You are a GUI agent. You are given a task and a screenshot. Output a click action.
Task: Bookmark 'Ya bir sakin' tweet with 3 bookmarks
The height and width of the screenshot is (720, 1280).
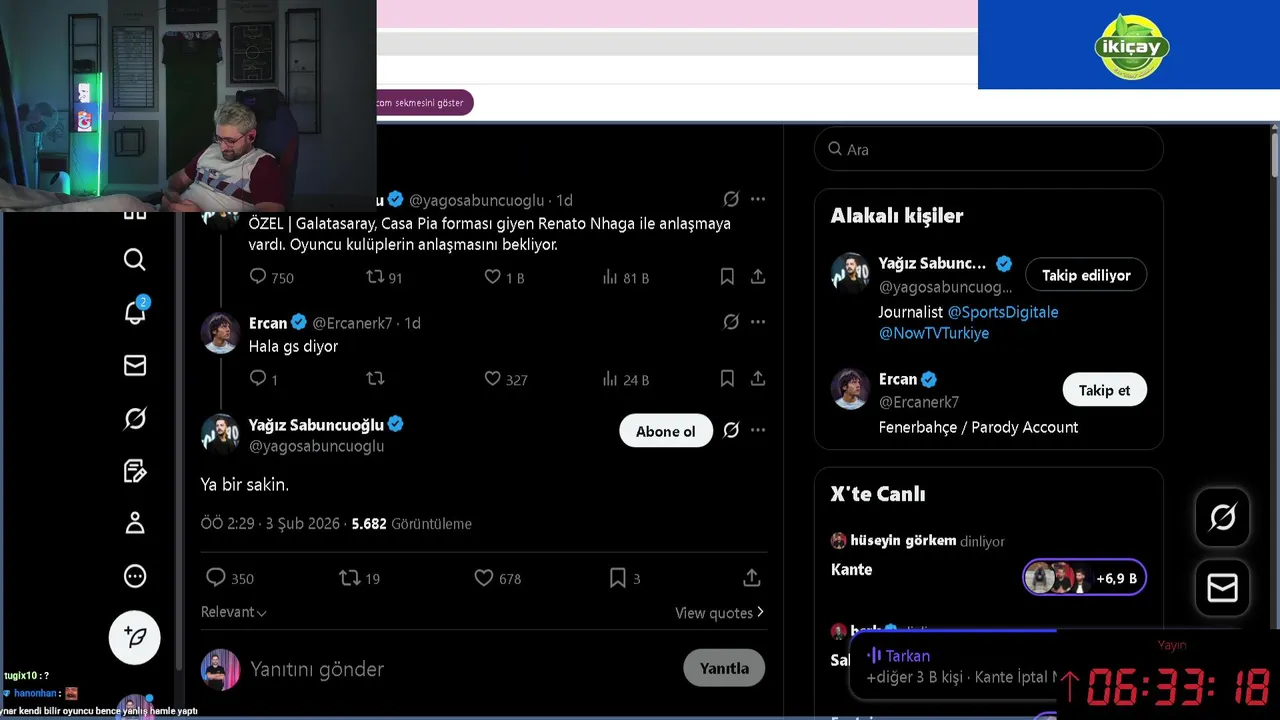[x=618, y=578]
